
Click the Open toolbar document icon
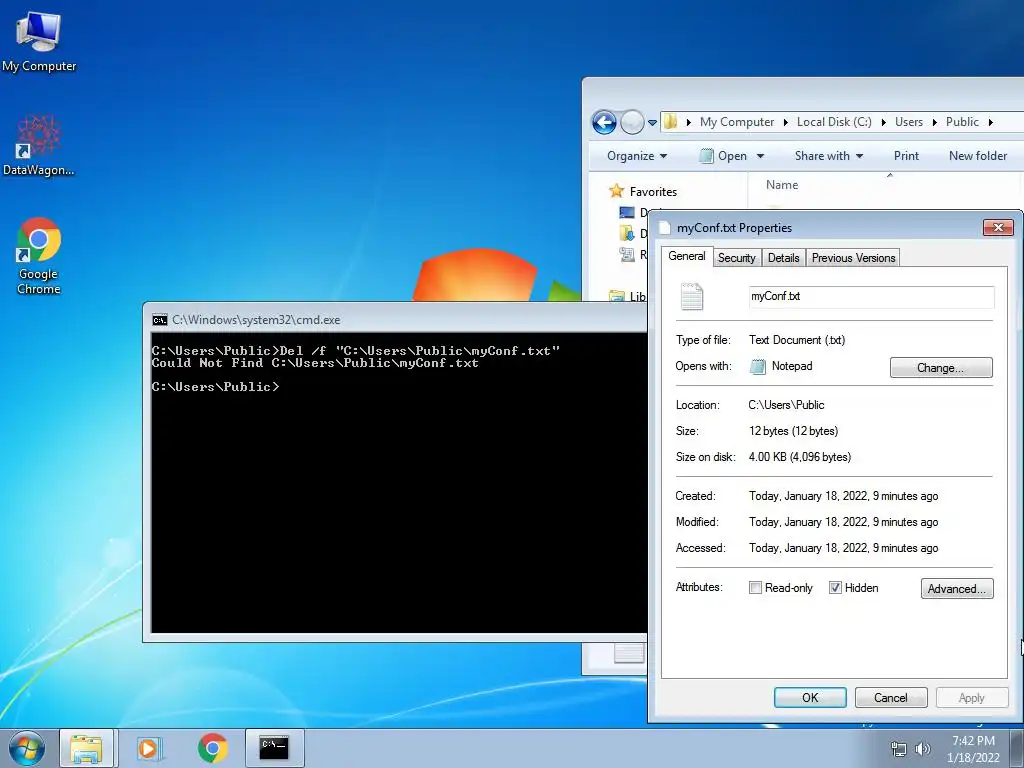[706, 156]
